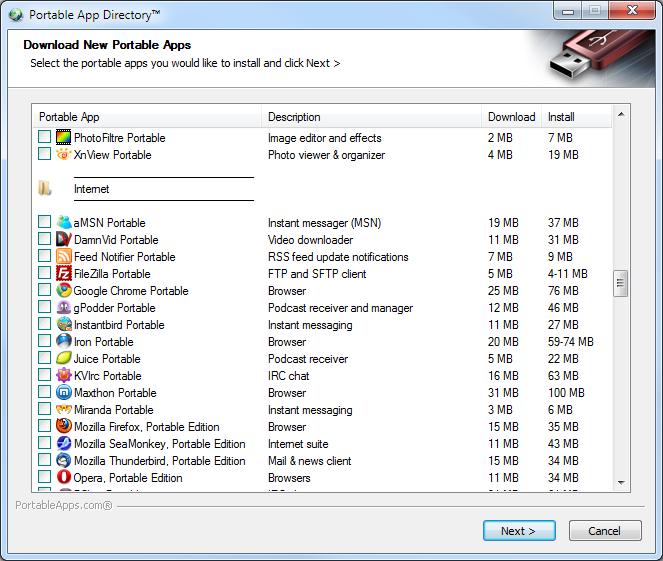Screen dimensions: 663x561
Task: Click the Opera Portable Edition icon
Action: [x=64, y=478]
